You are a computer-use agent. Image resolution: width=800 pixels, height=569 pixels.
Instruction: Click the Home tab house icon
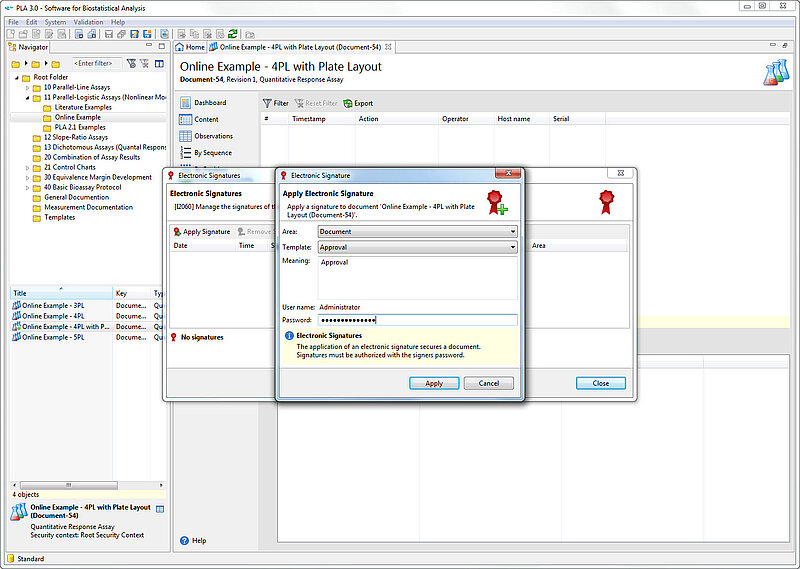tap(180, 47)
